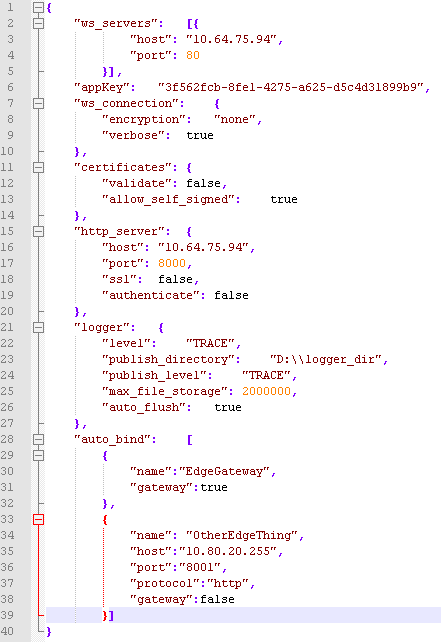Click the true value after allow_self_signed

coord(284,199)
